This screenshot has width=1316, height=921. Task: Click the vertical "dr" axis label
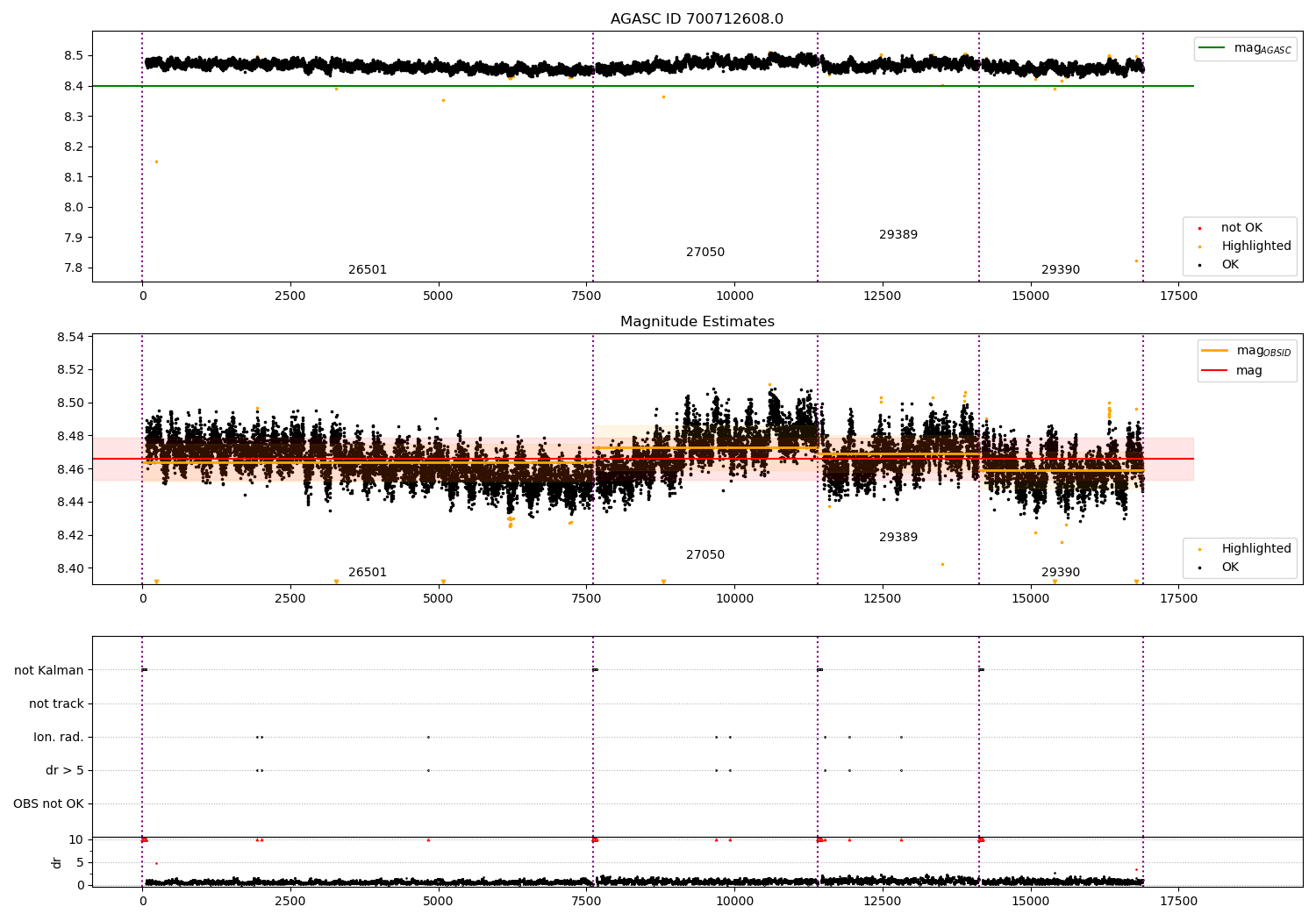coord(56,862)
